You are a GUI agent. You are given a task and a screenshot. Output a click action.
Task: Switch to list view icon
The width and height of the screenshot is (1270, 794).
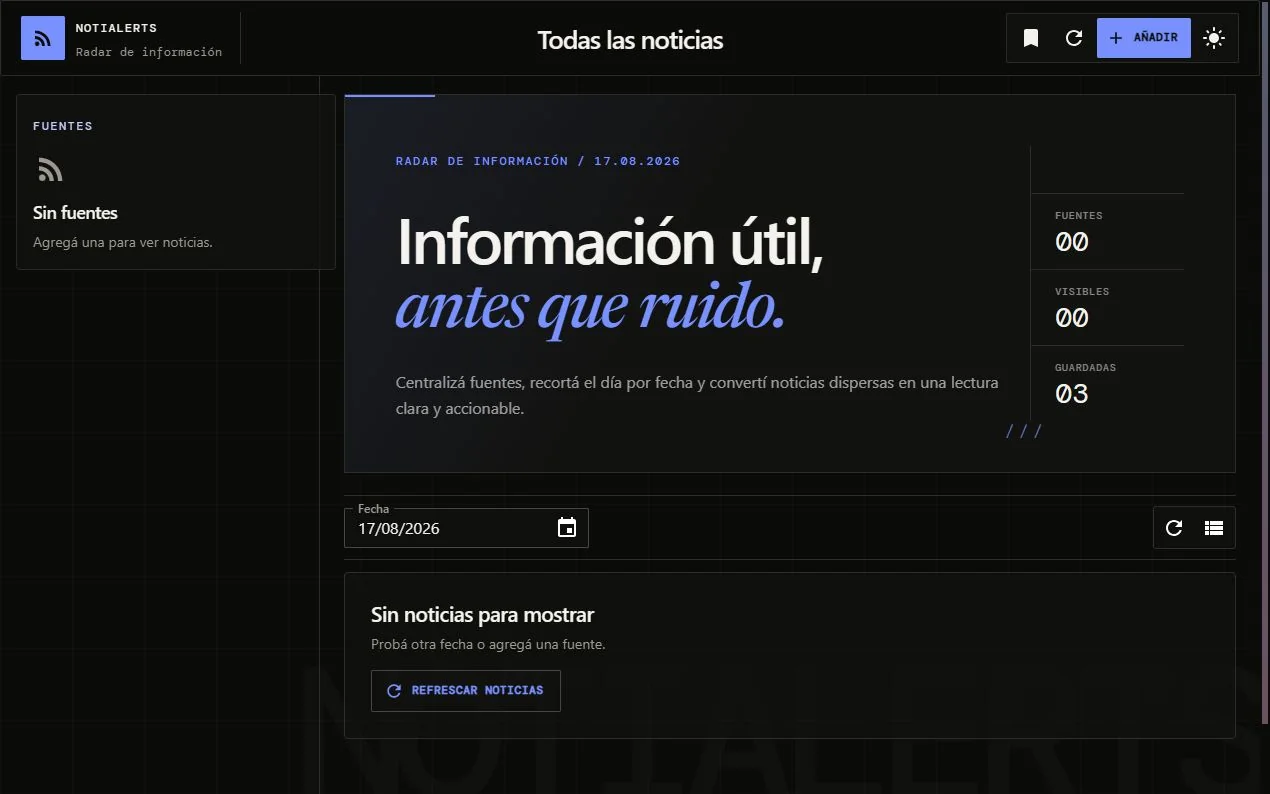pyautogui.click(x=1214, y=528)
